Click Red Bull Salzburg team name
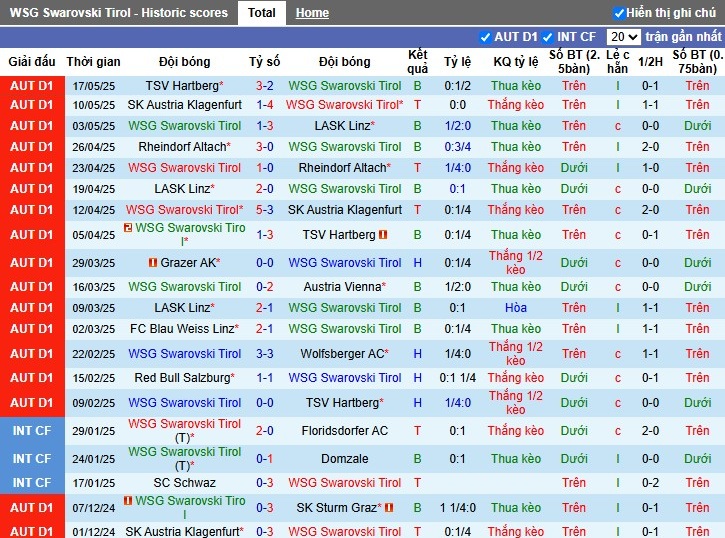725x538 pixels. 182,378
